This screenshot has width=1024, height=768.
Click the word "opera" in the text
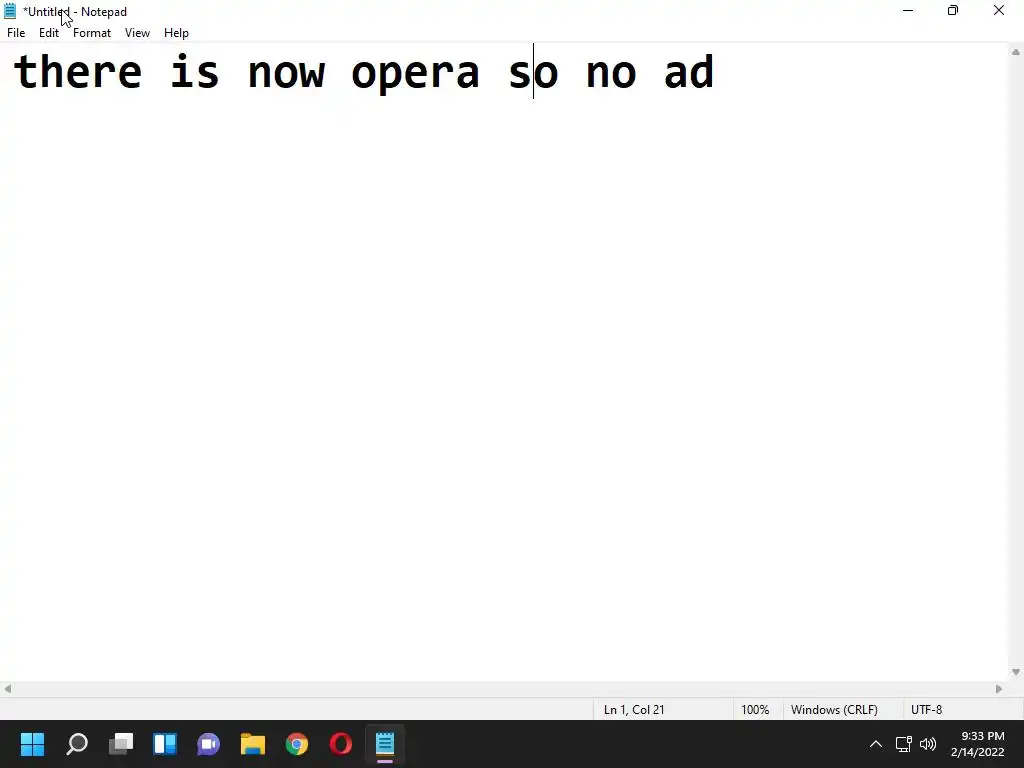(415, 73)
